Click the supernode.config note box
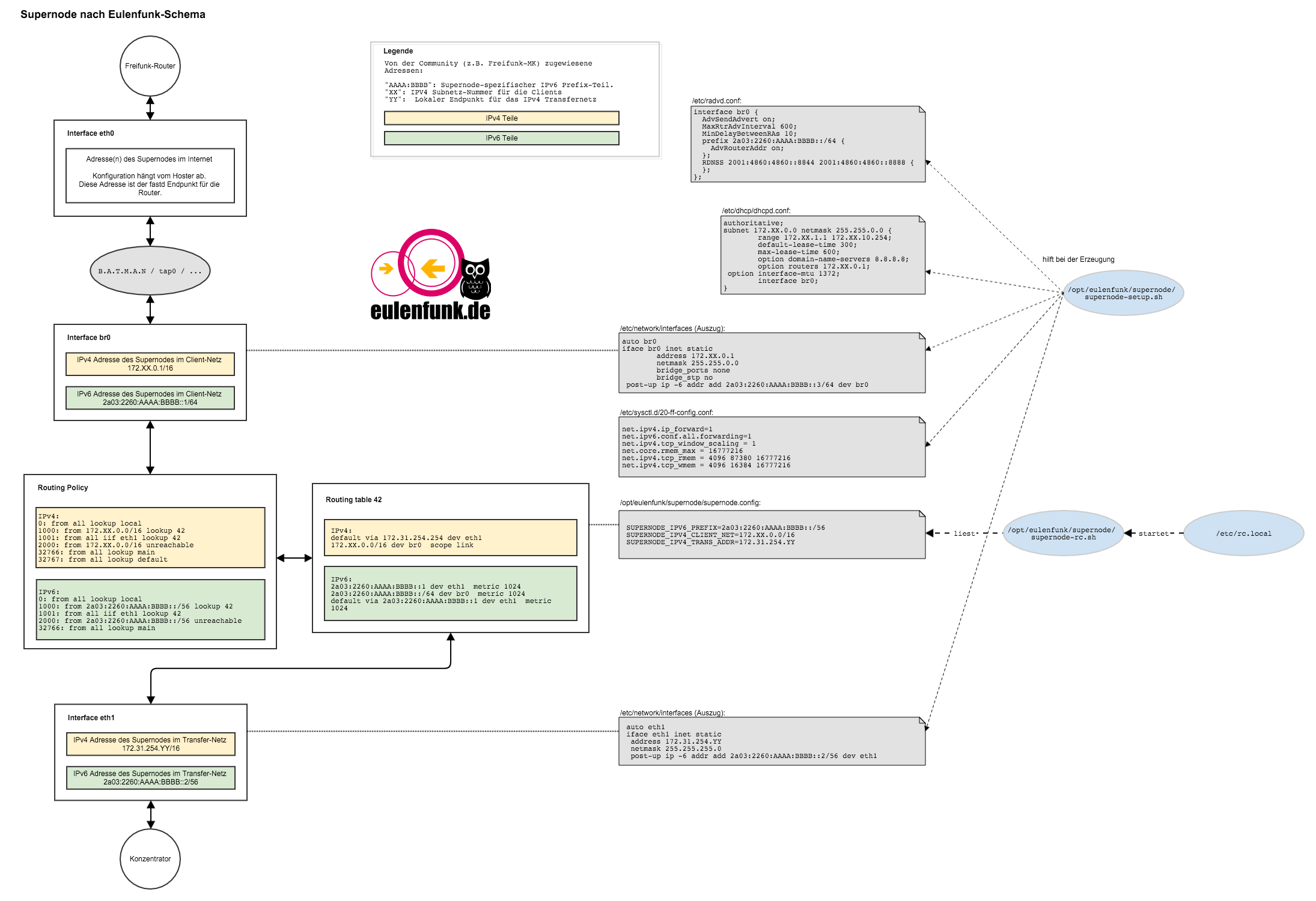 point(772,535)
